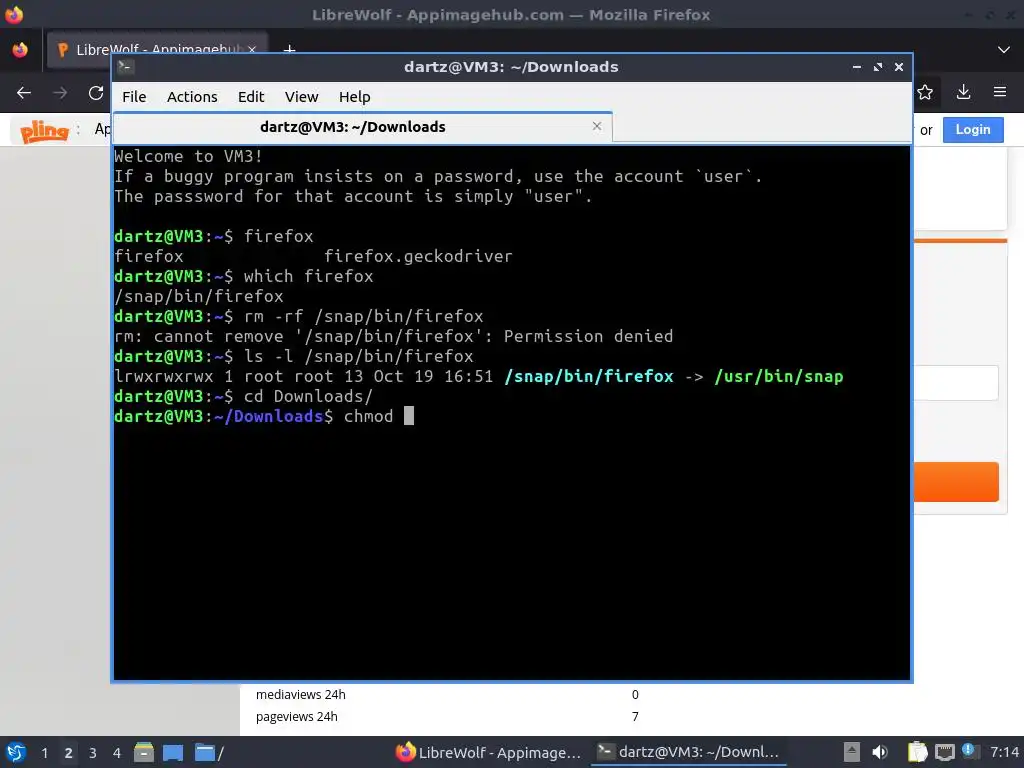Go back in the Firefox window
Screen dimensions: 1024x768
[x=24, y=93]
